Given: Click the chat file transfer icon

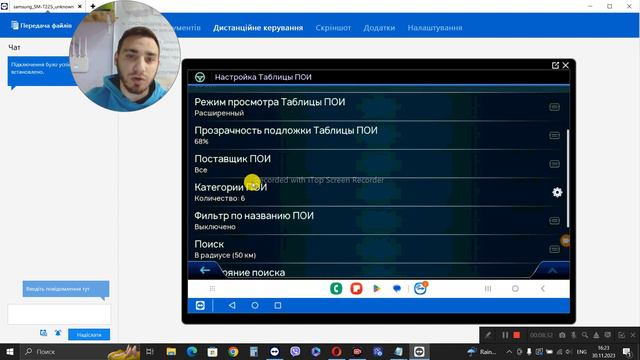Looking at the screenshot, I should pos(43,333).
